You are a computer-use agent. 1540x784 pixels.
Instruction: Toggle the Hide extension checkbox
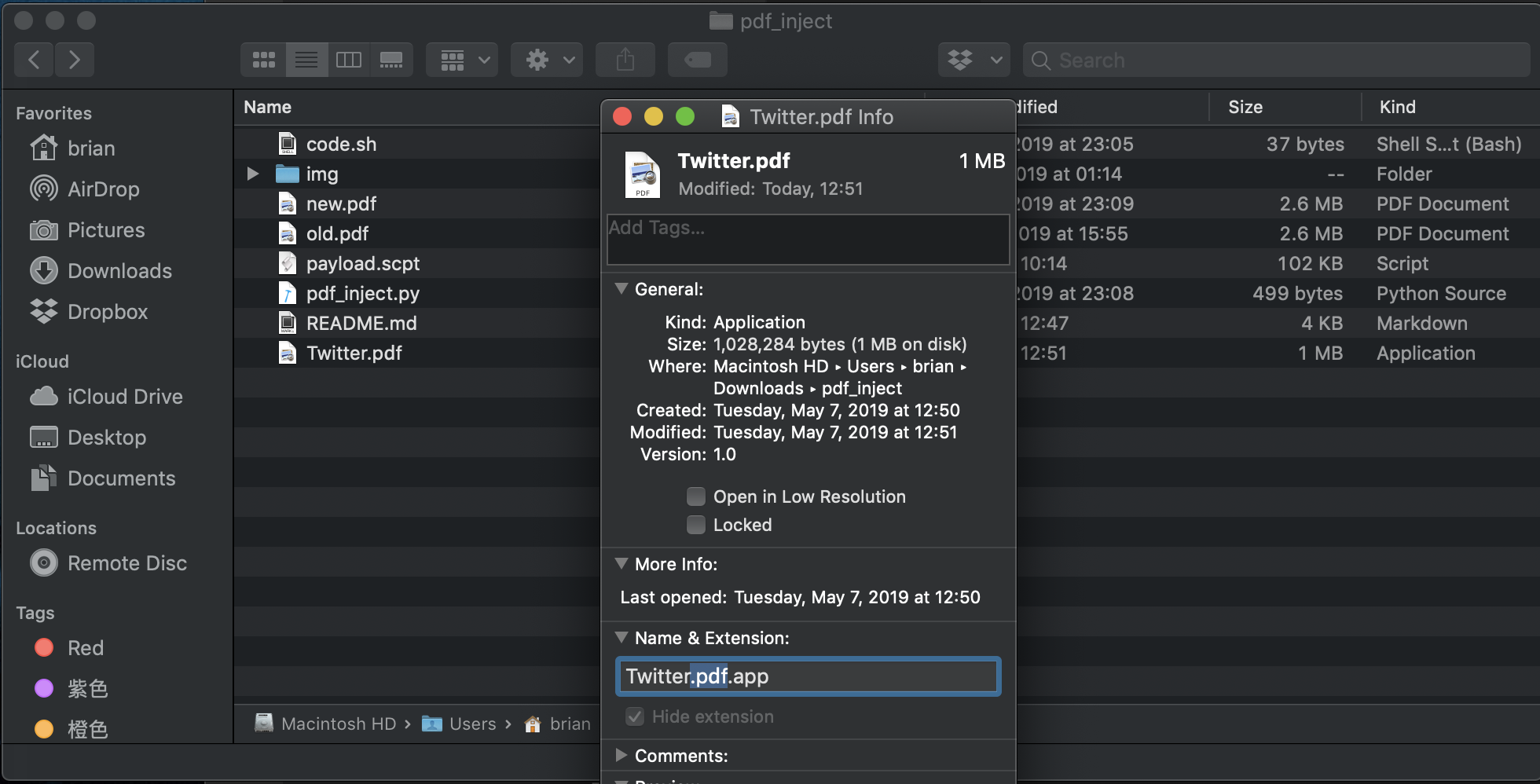[x=635, y=716]
